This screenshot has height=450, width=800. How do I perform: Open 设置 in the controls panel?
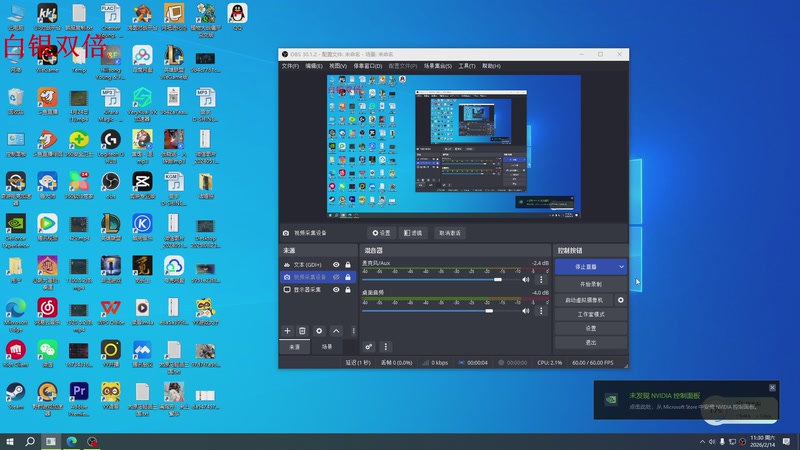[591, 329]
